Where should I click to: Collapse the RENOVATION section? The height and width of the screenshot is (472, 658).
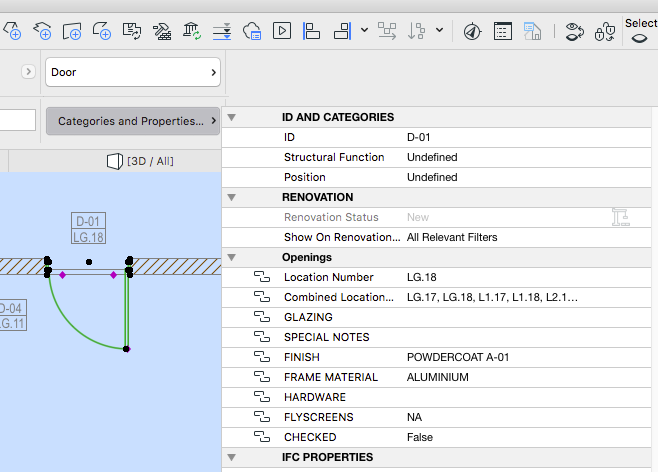(x=232, y=197)
